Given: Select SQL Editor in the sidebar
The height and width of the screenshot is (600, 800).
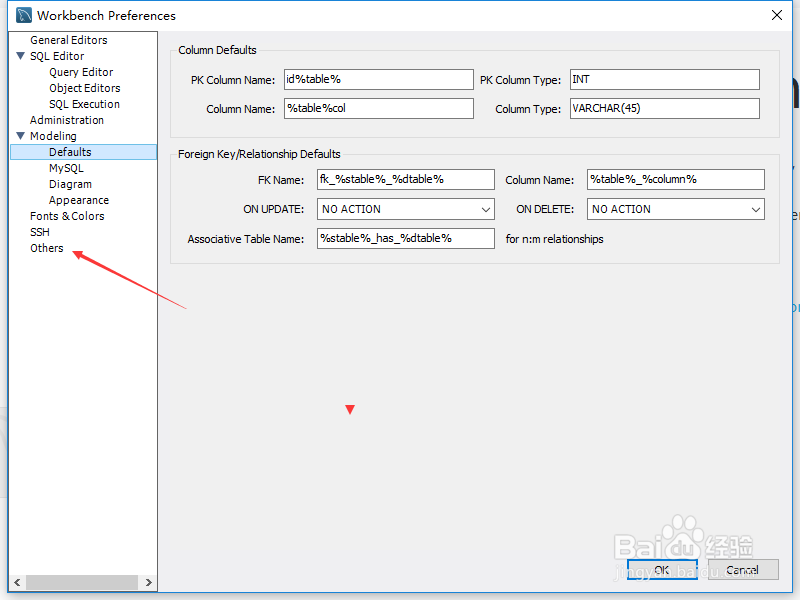Looking at the screenshot, I should tap(57, 56).
